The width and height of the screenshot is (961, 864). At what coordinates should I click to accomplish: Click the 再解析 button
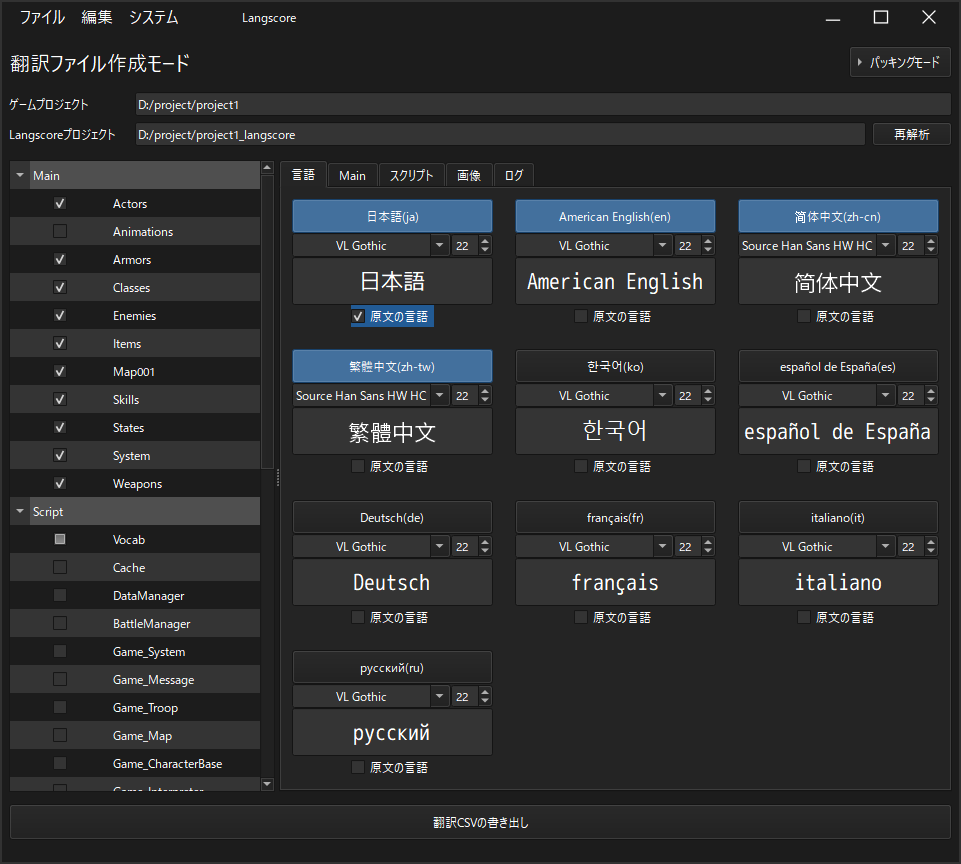click(x=911, y=134)
